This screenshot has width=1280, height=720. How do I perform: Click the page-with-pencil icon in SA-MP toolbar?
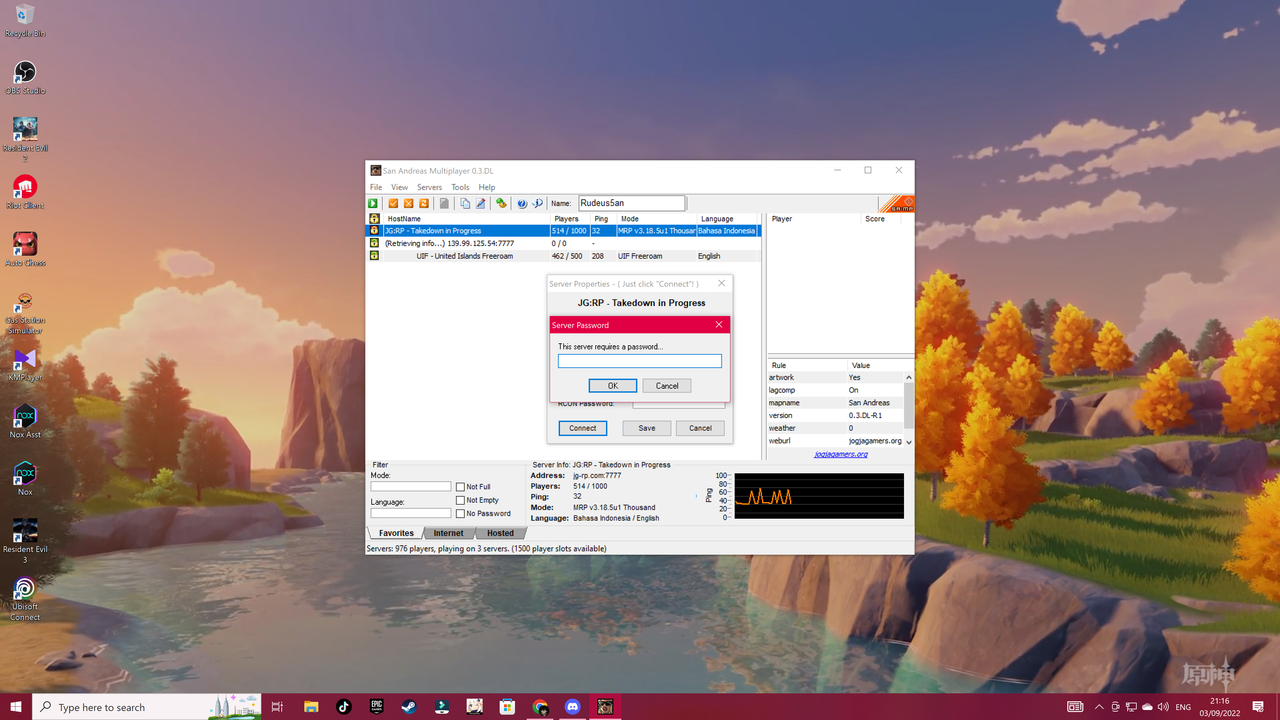tap(480, 203)
